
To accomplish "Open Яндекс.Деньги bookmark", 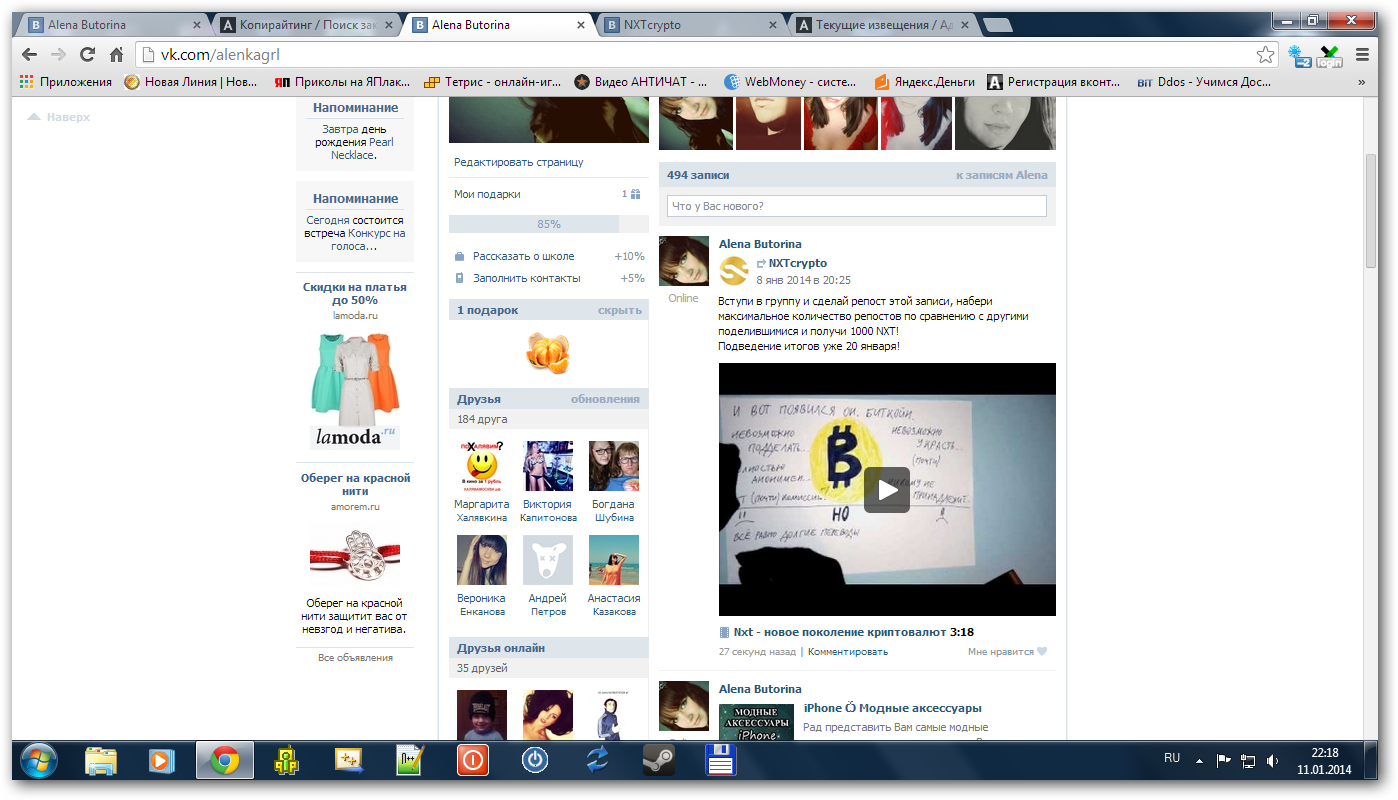I will click(924, 82).
